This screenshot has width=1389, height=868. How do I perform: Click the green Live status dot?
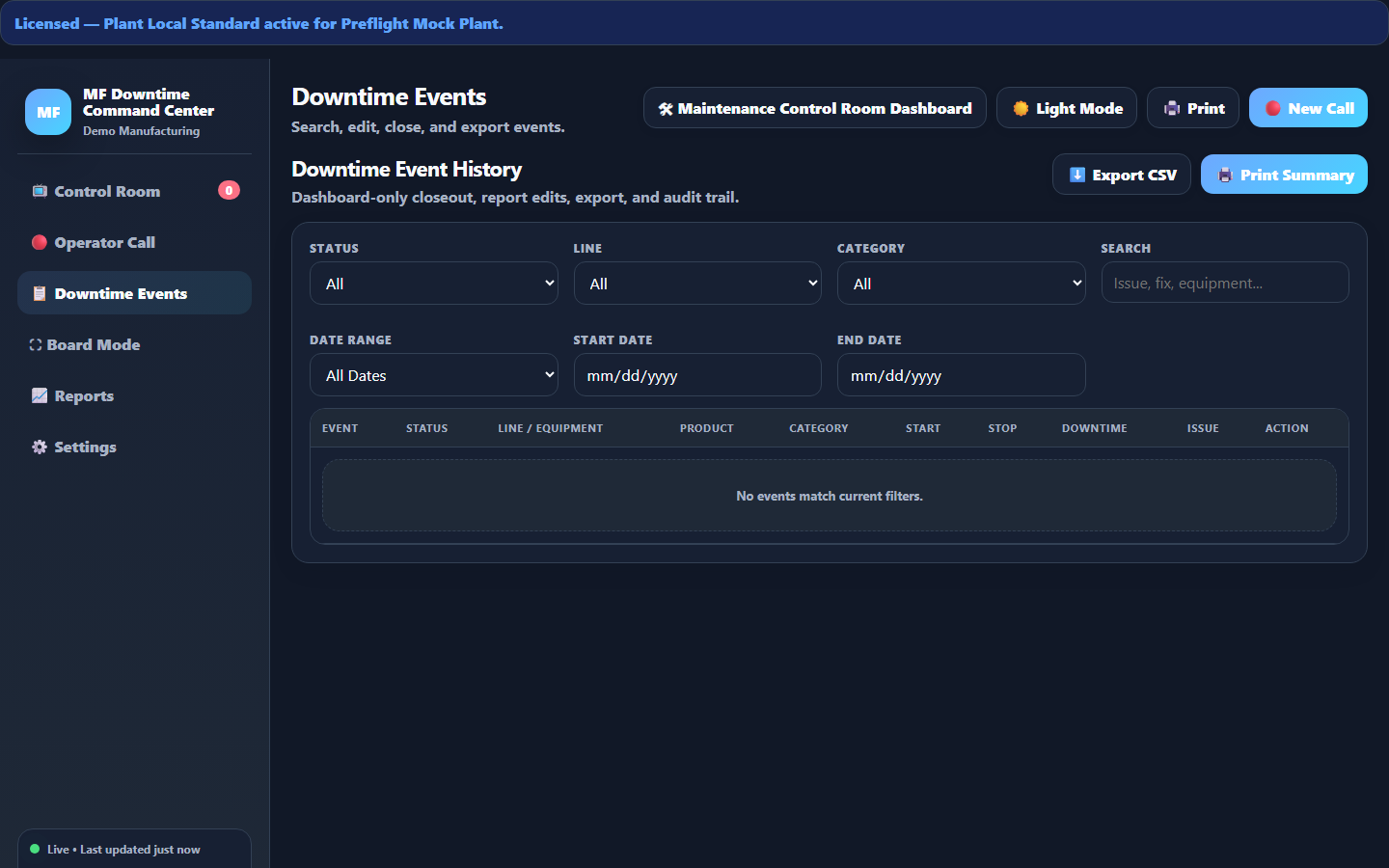coord(35,849)
